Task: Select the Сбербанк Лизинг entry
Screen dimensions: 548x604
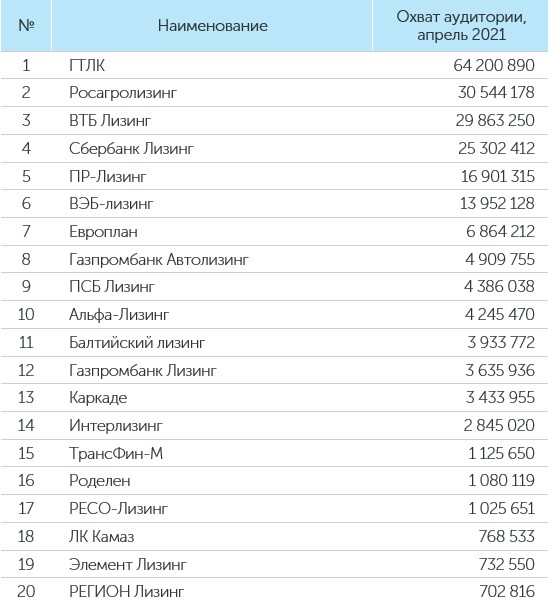Action: point(131,149)
